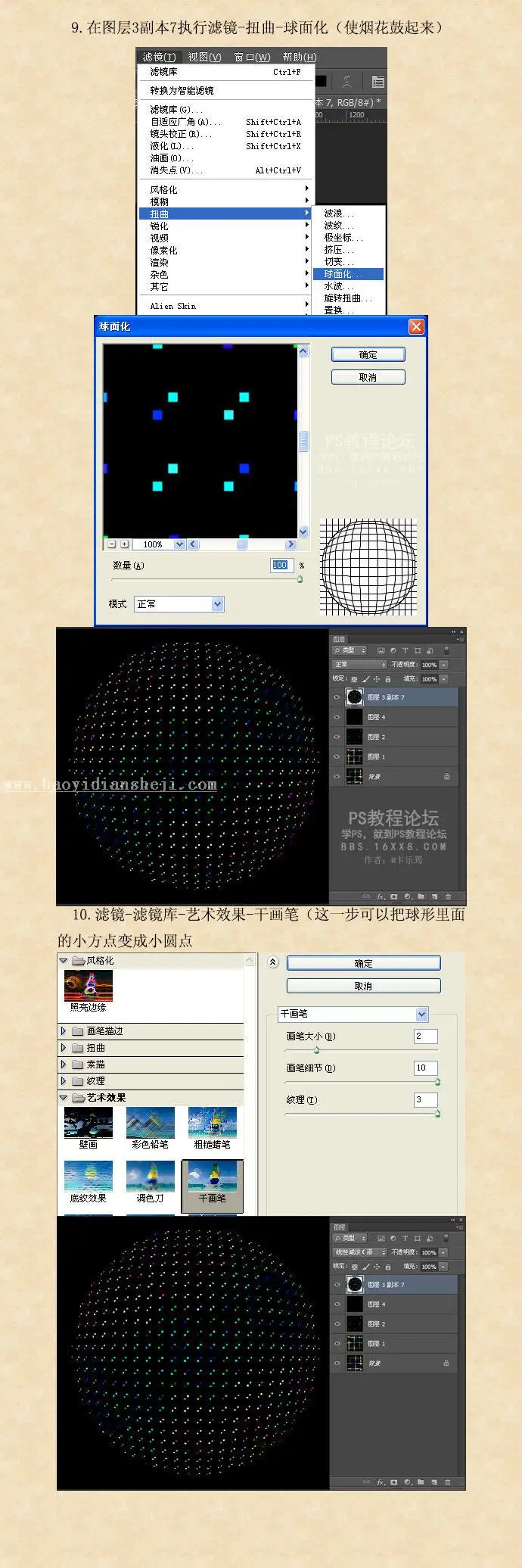Viewport: 522px width, 1568px height.
Task: Hide 图层 4 in upper layers panel
Action: click(x=337, y=717)
